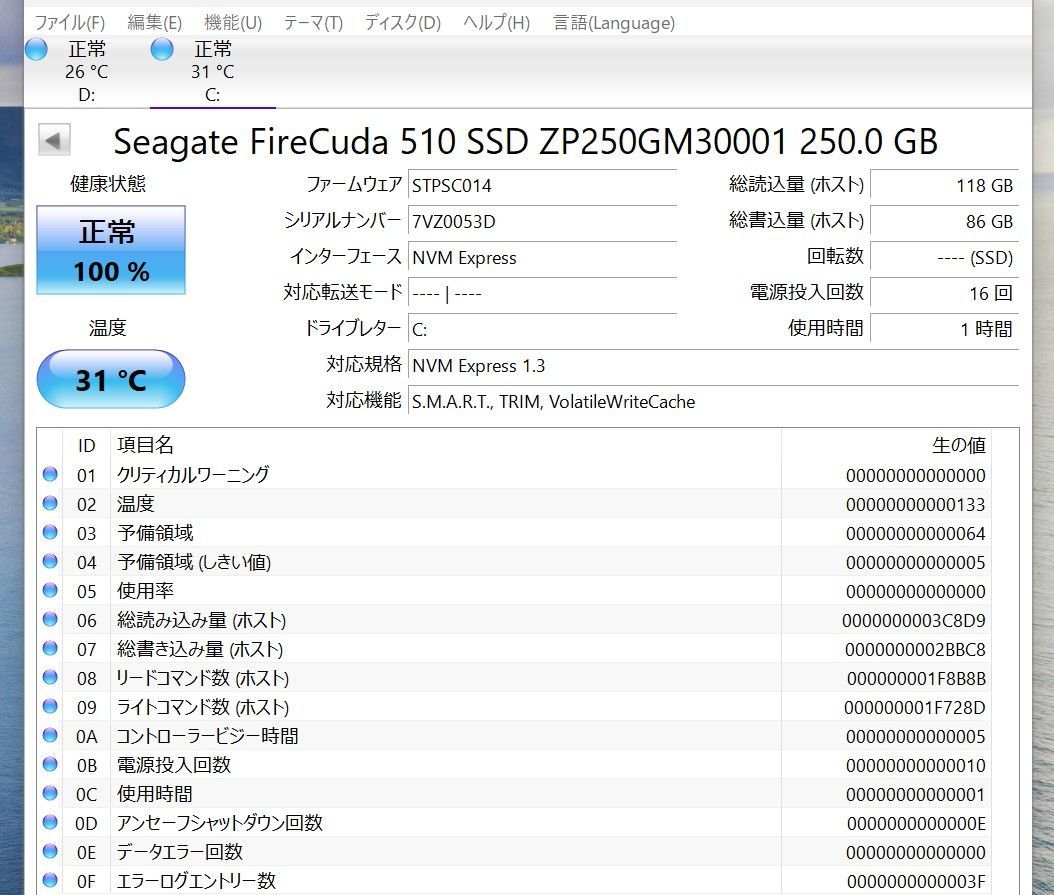1054x895 pixels.
Task: Click the serial number field 7VZ0053D
Action: click(x=542, y=221)
